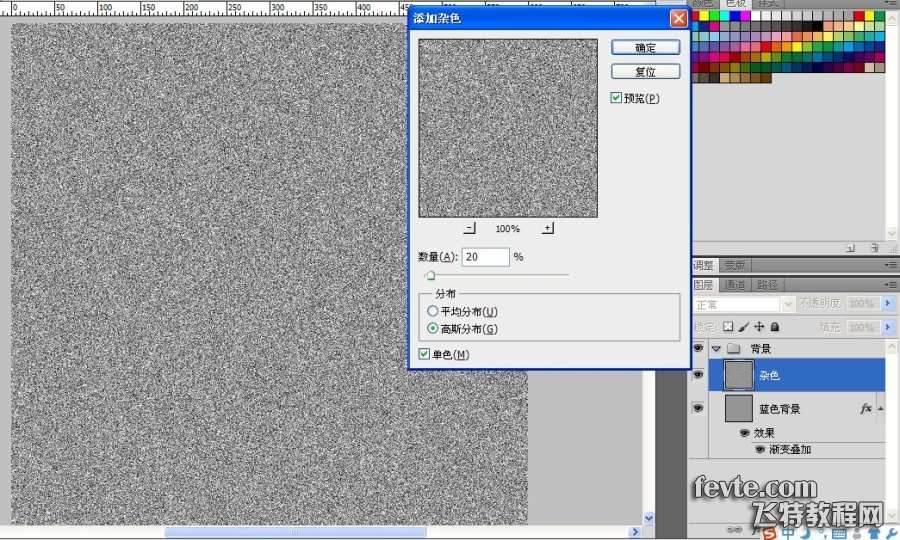The height and width of the screenshot is (540, 900).
Task: Open the 色板 swatches tab
Action: click(x=736, y=3)
